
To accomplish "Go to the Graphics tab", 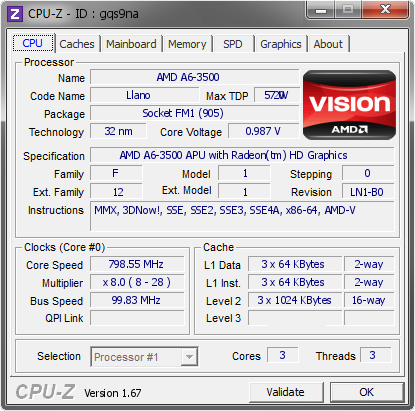I will pyautogui.click(x=281, y=44).
